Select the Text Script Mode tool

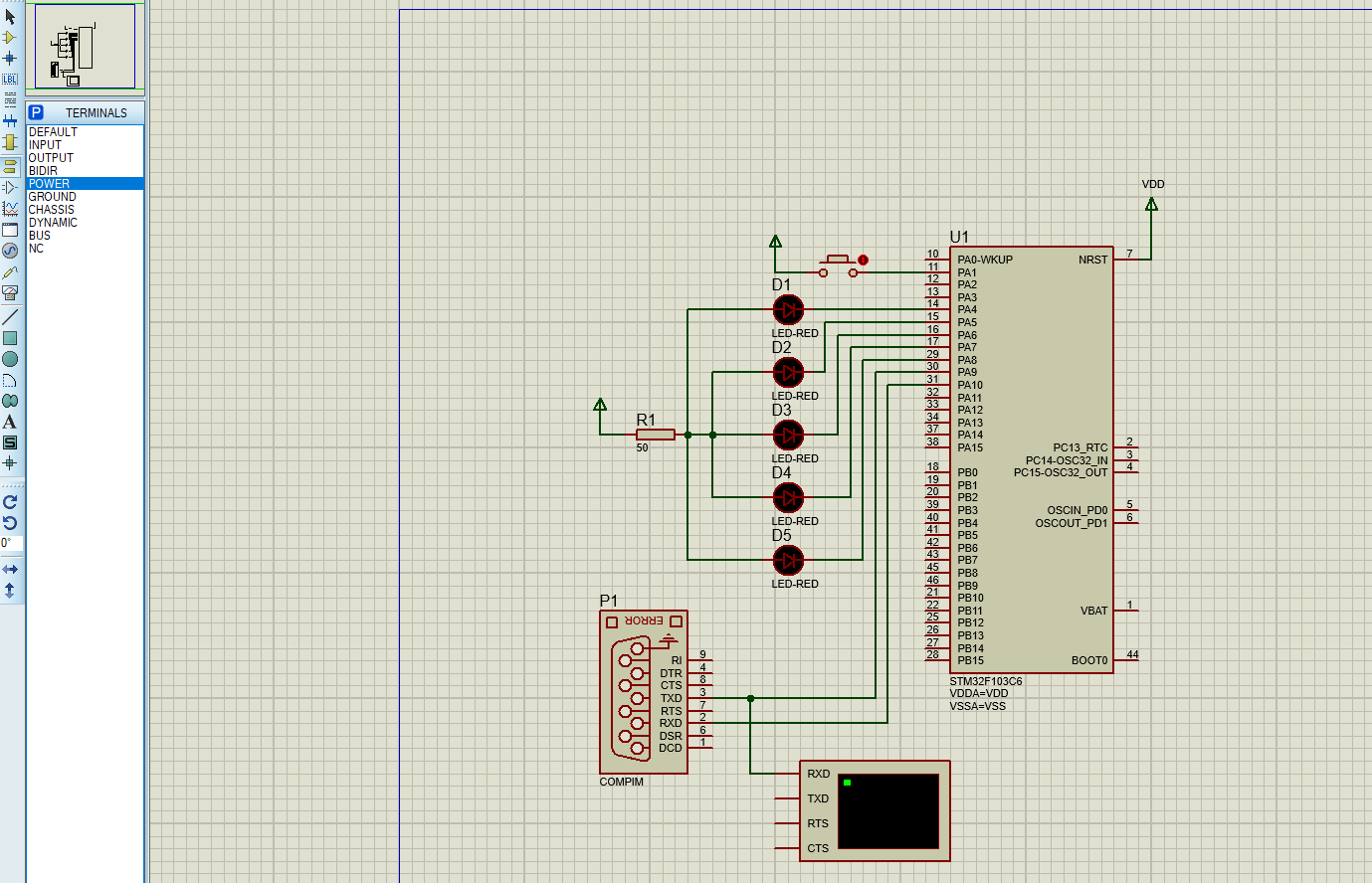coord(10,100)
